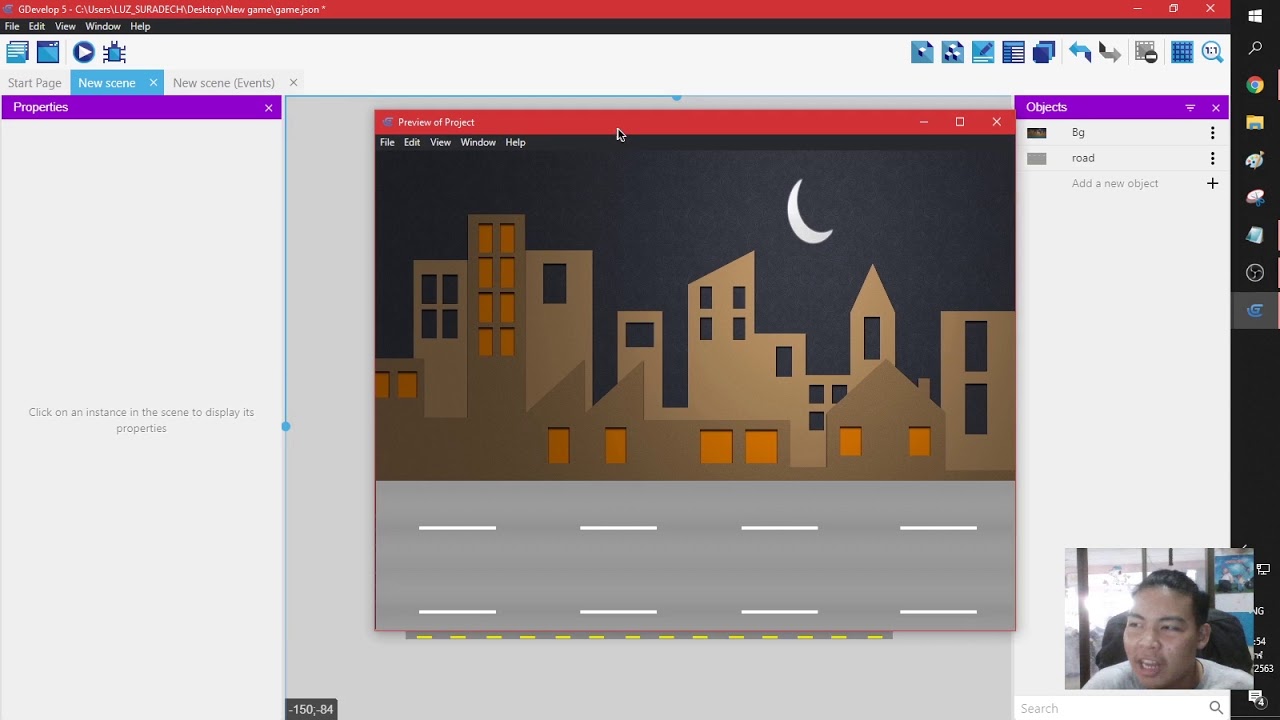This screenshot has height=720, width=1280.
Task: Open the project manager icon
Action: (17, 52)
